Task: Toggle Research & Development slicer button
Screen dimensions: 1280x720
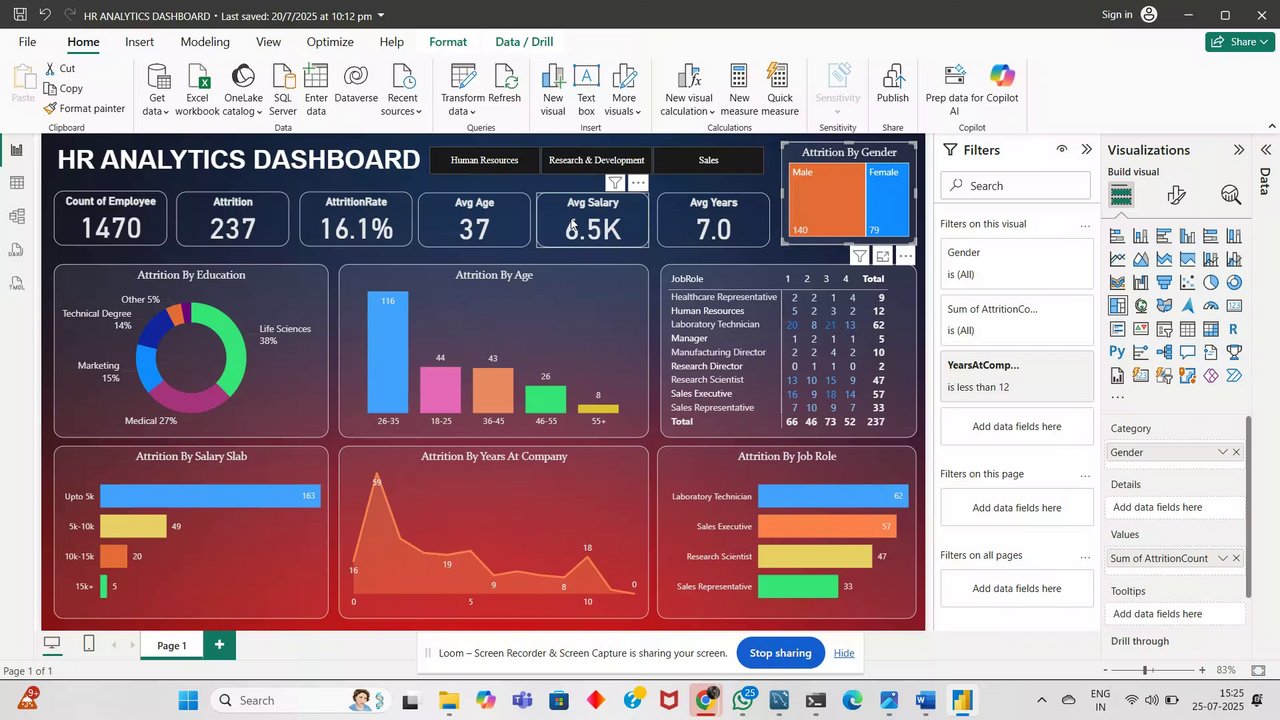Action: pos(597,160)
